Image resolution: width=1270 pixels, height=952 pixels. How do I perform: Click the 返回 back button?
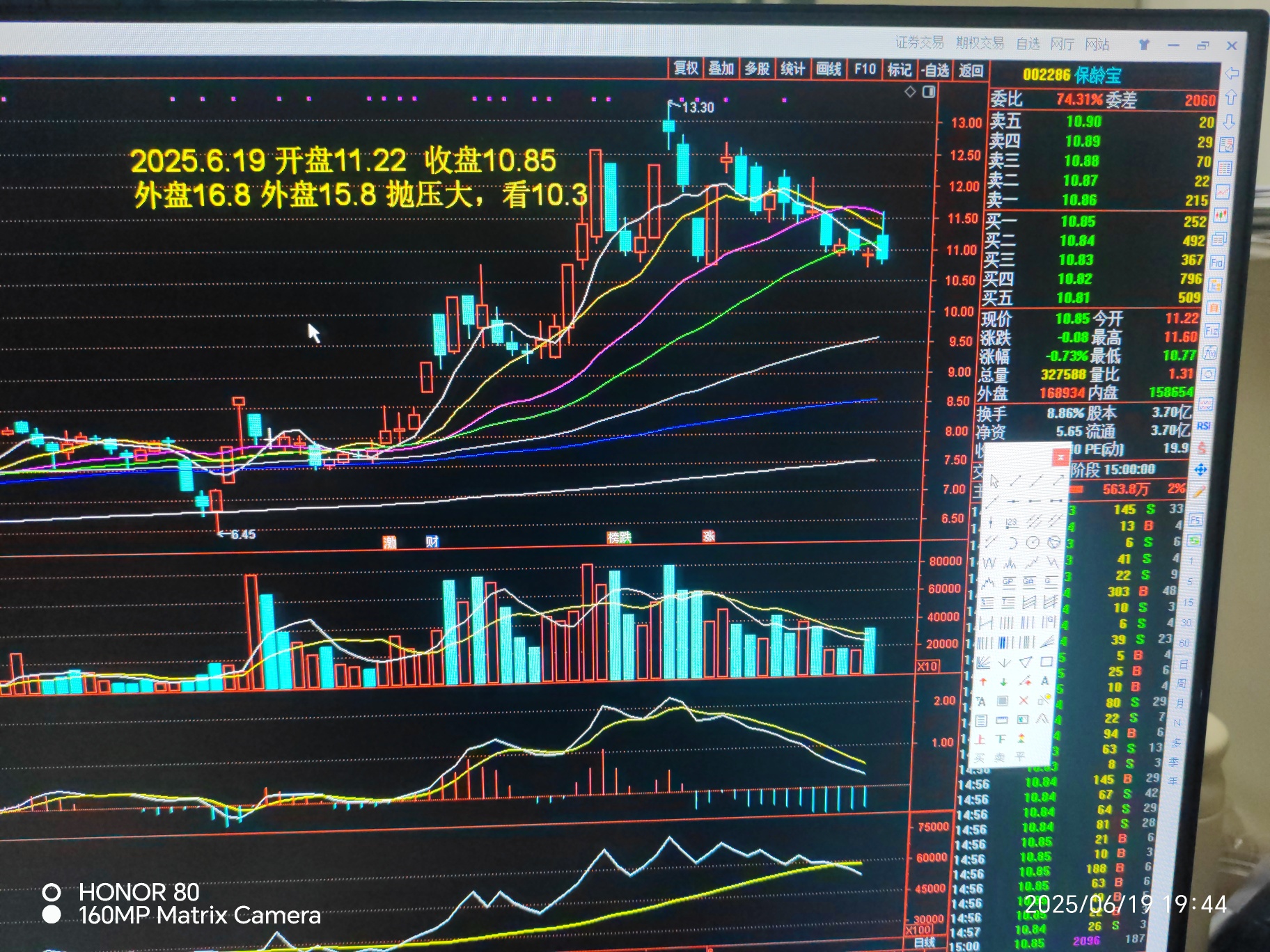pyautogui.click(x=971, y=70)
